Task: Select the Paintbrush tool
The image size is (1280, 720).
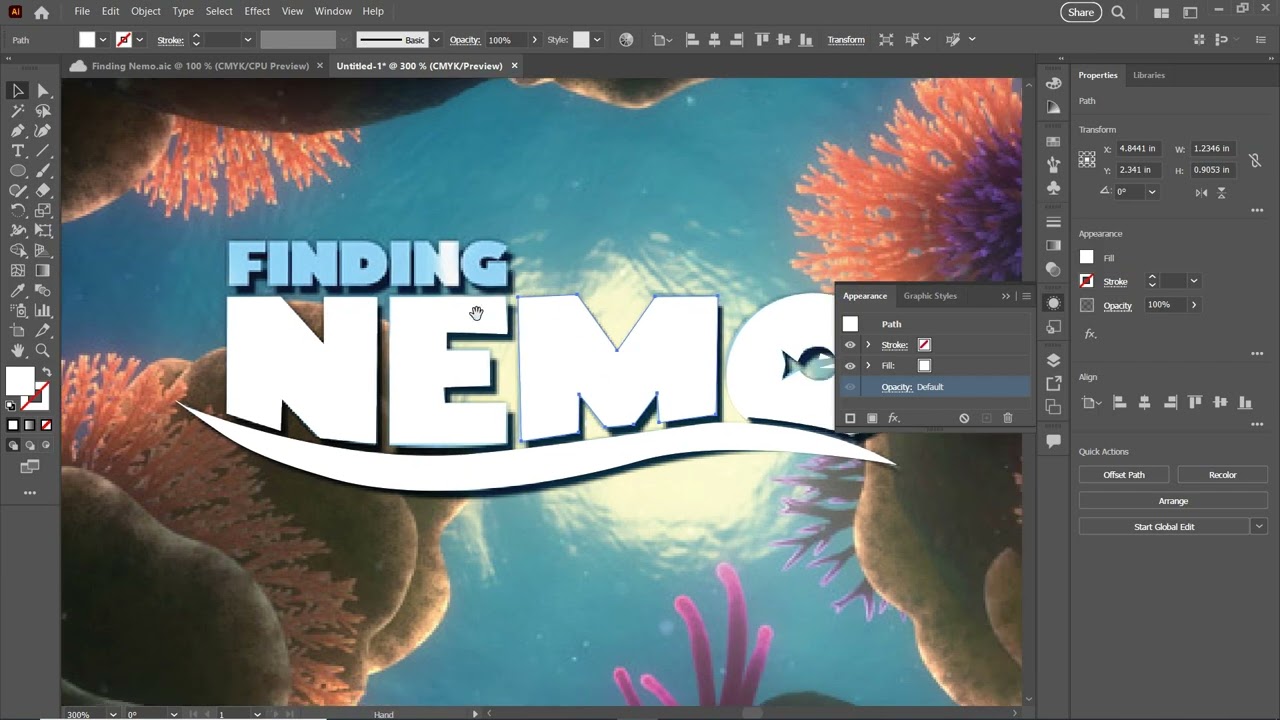Action: coord(43,171)
